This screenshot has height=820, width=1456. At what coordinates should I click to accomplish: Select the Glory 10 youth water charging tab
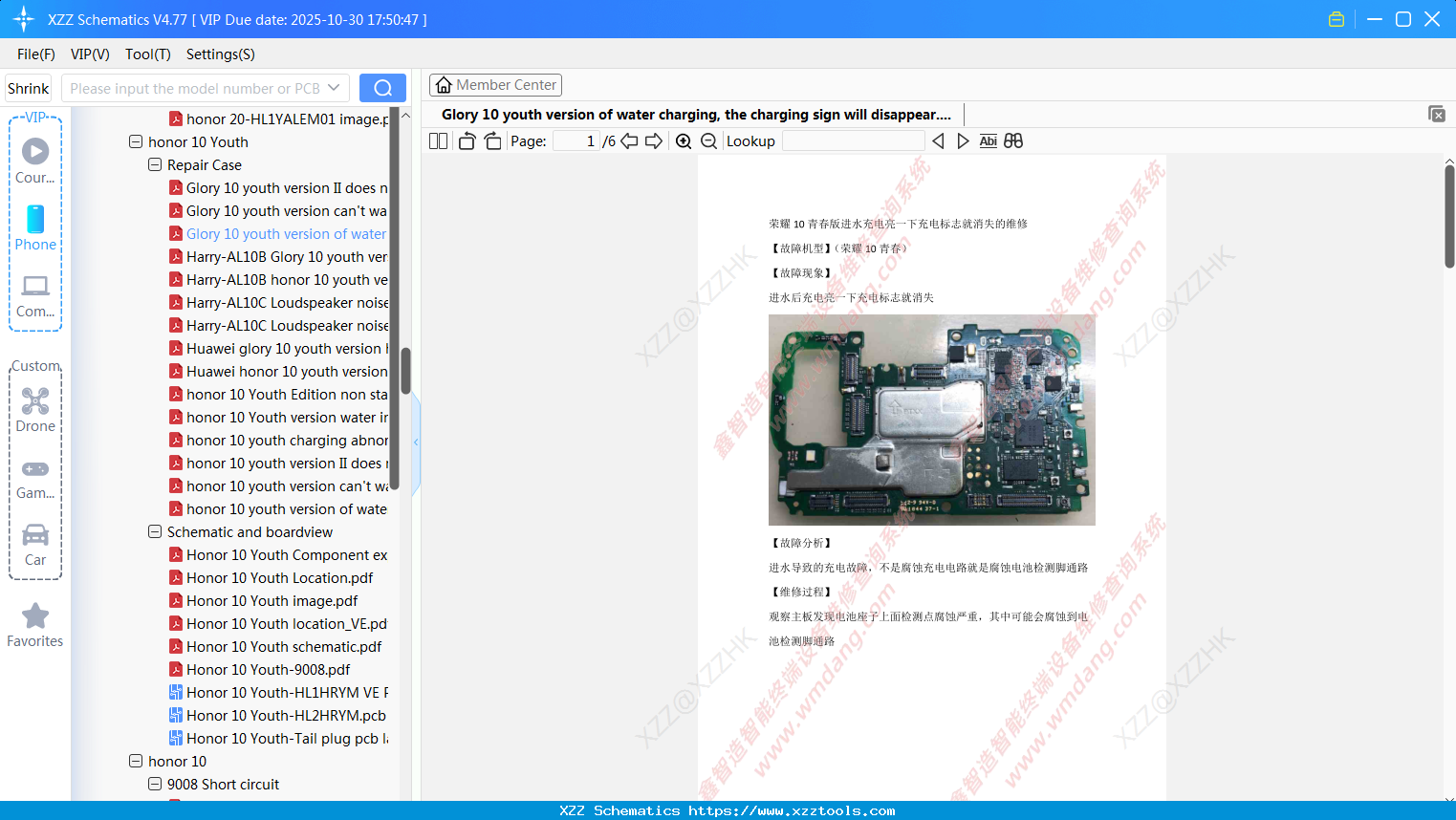[696, 115]
